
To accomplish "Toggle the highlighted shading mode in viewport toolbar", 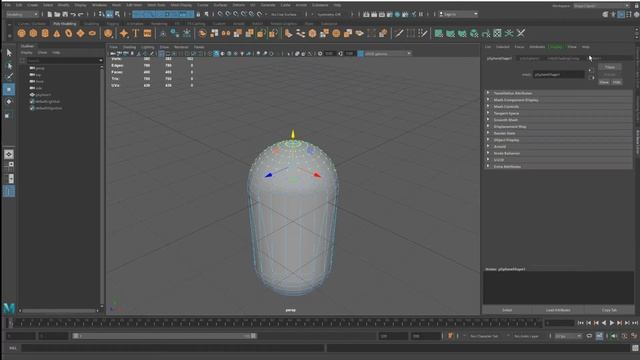I will click(x=216, y=53).
